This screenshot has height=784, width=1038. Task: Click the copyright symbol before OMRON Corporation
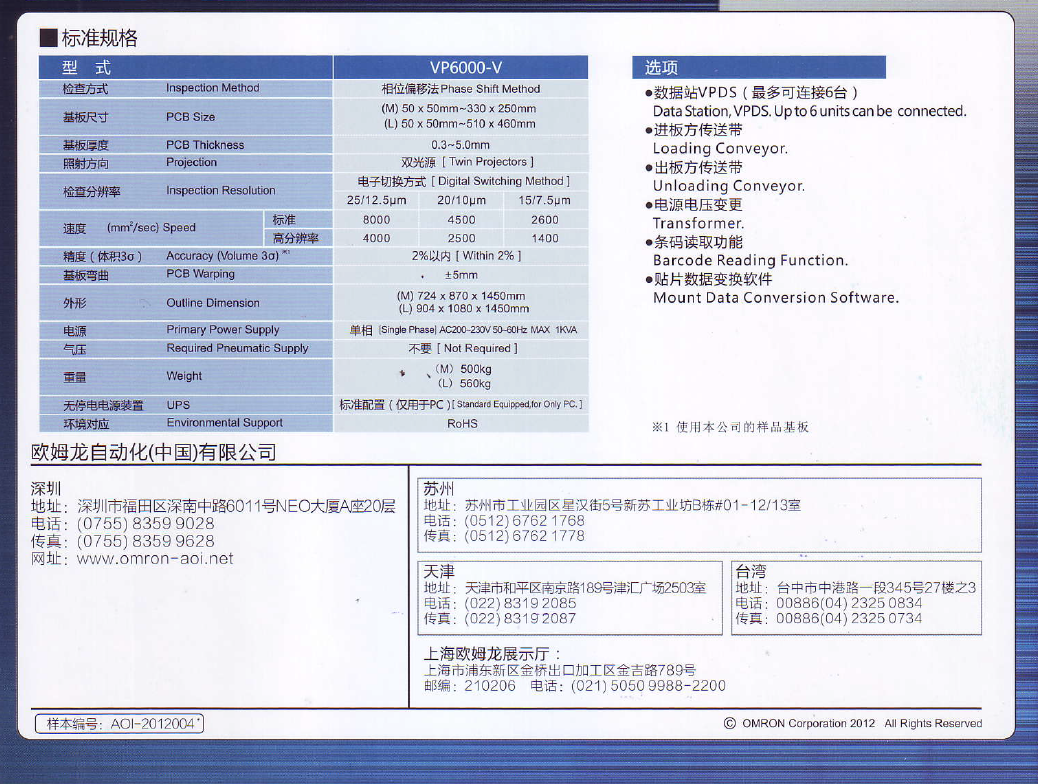coord(730,723)
